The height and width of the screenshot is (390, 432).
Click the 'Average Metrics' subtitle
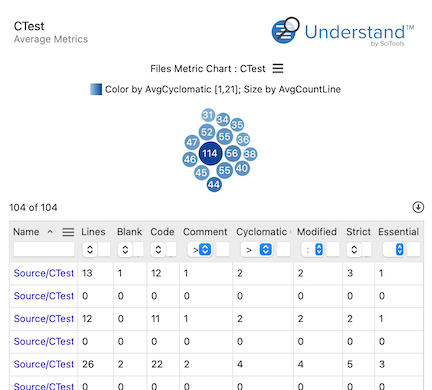[x=51, y=39]
